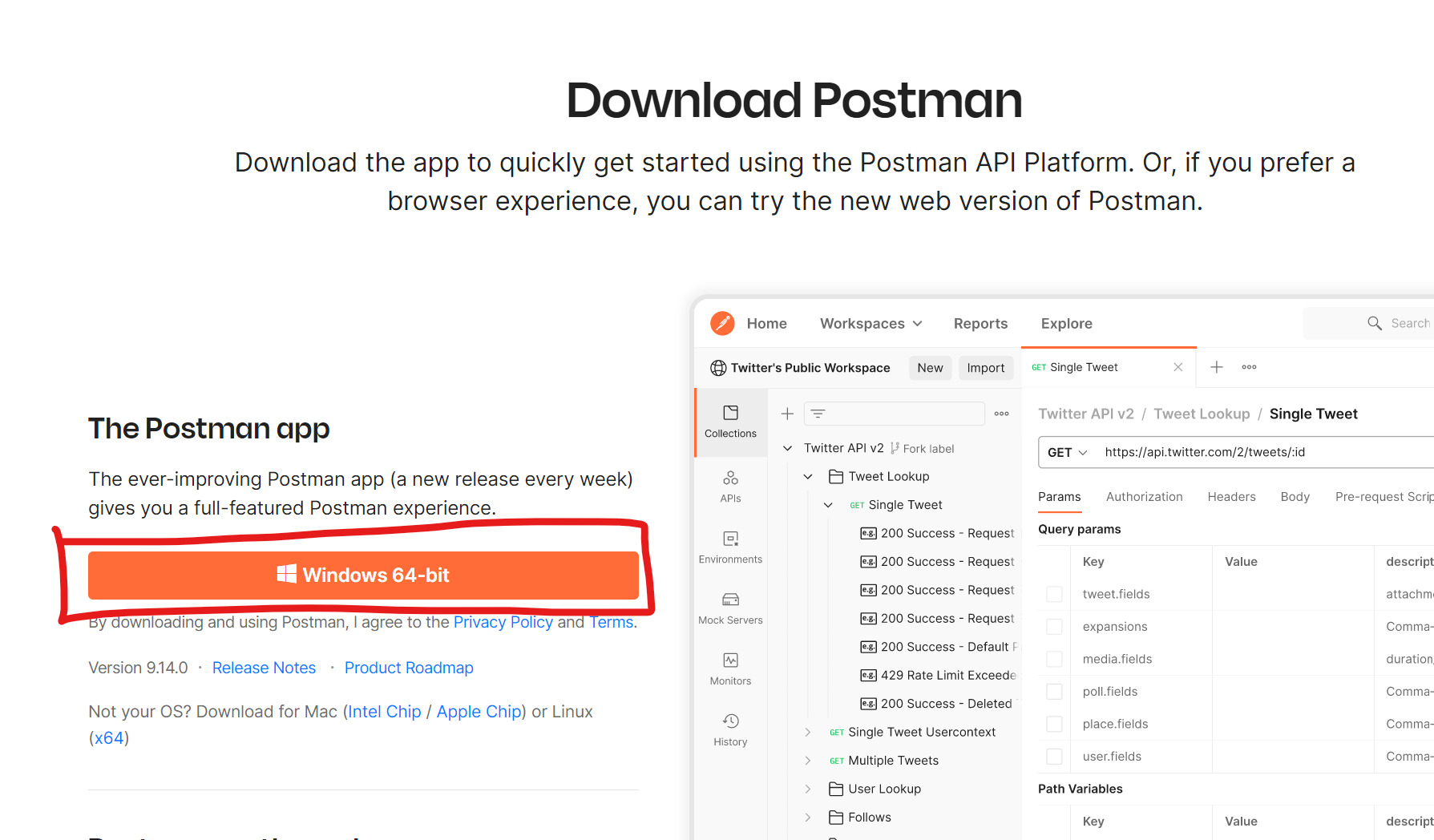Open collections panel three-dot options

click(1002, 414)
